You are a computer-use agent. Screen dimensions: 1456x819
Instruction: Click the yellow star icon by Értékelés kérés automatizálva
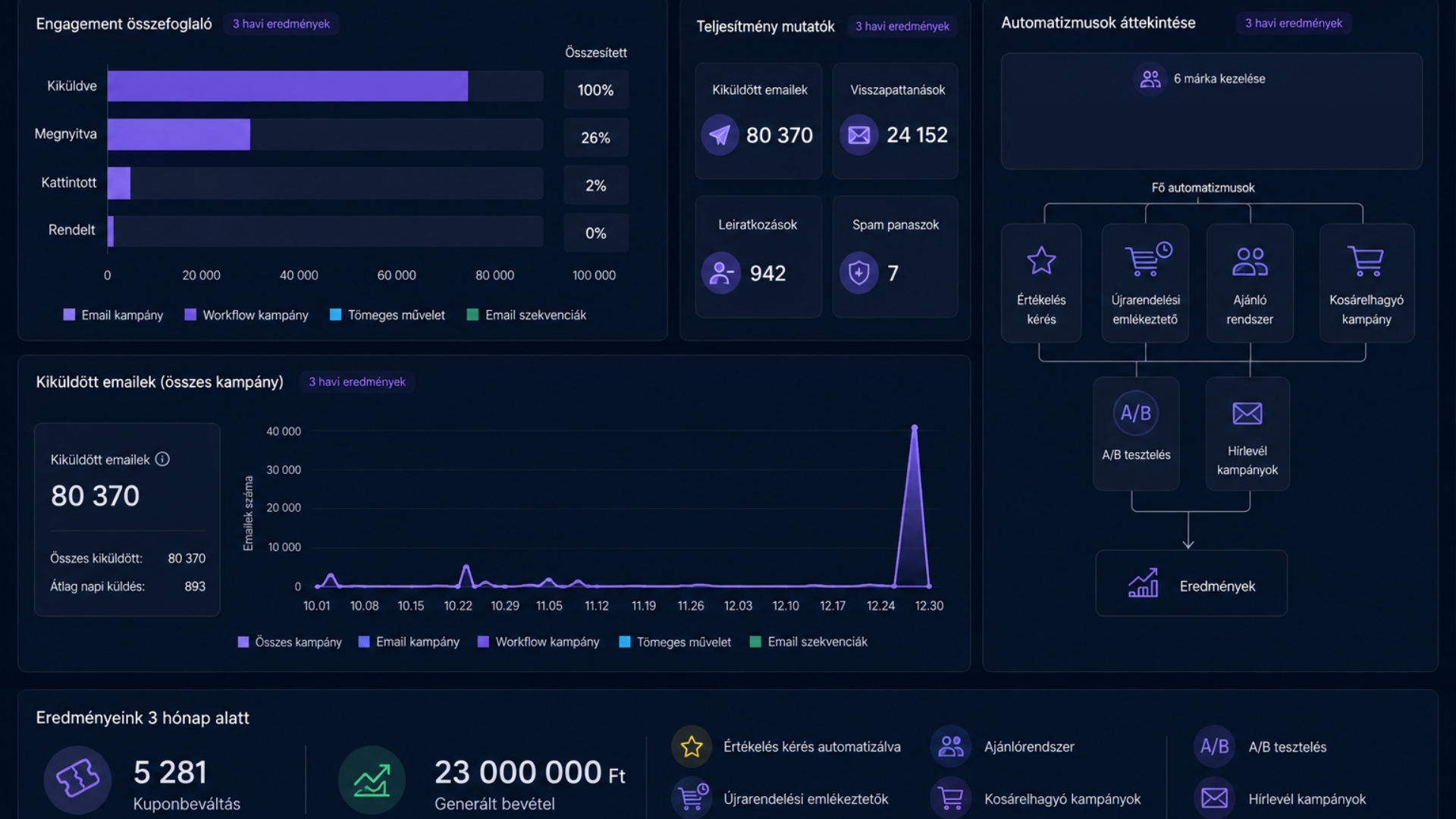[692, 747]
